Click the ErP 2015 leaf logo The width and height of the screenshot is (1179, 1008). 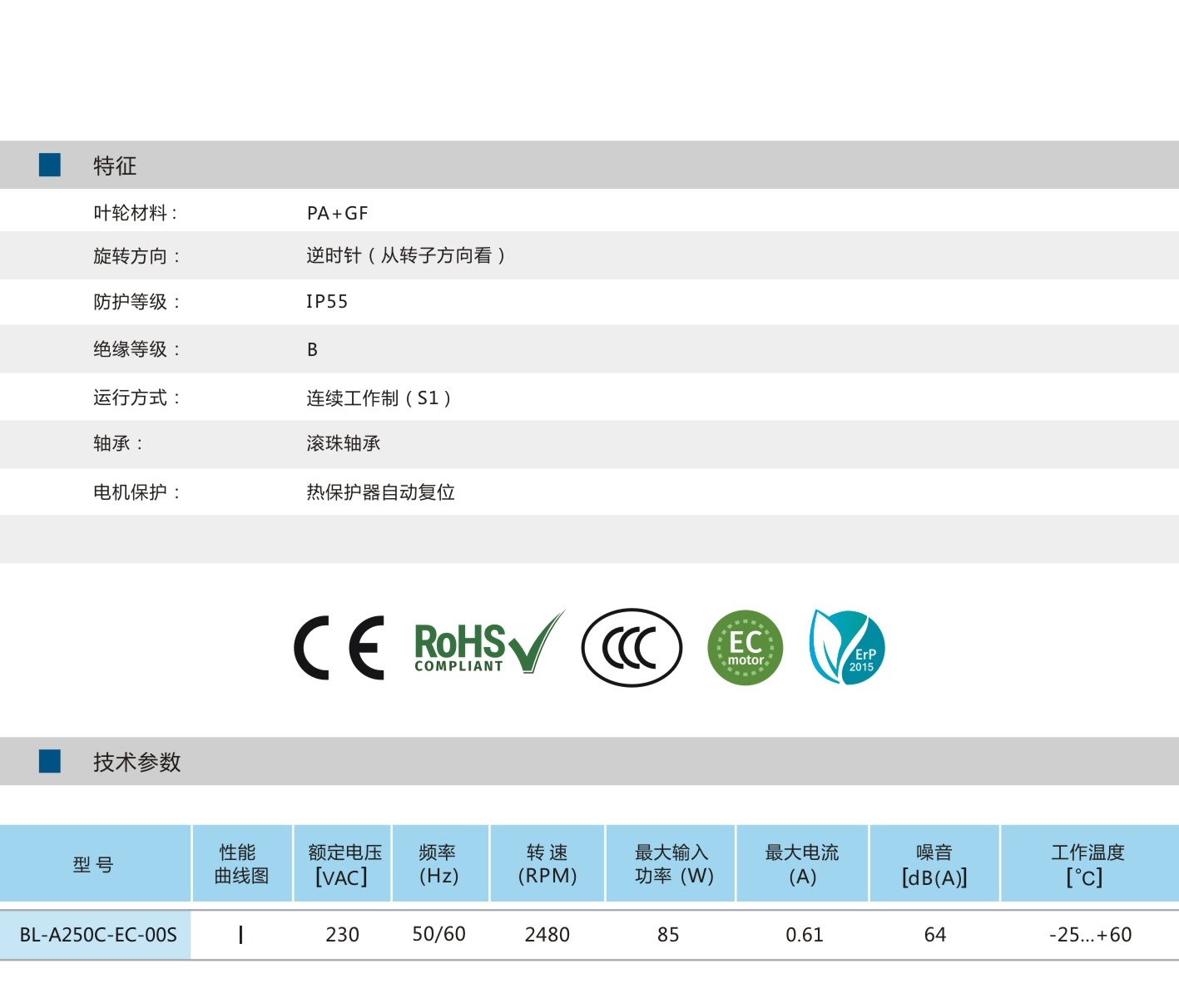click(x=847, y=647)
